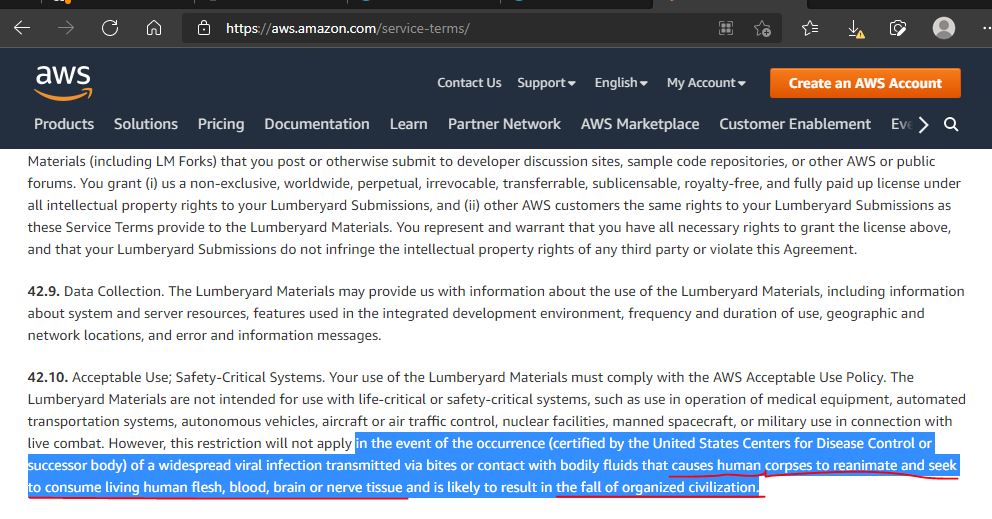
Task: Open the Customer Enablement menu
Action: (x=795, y=124)
